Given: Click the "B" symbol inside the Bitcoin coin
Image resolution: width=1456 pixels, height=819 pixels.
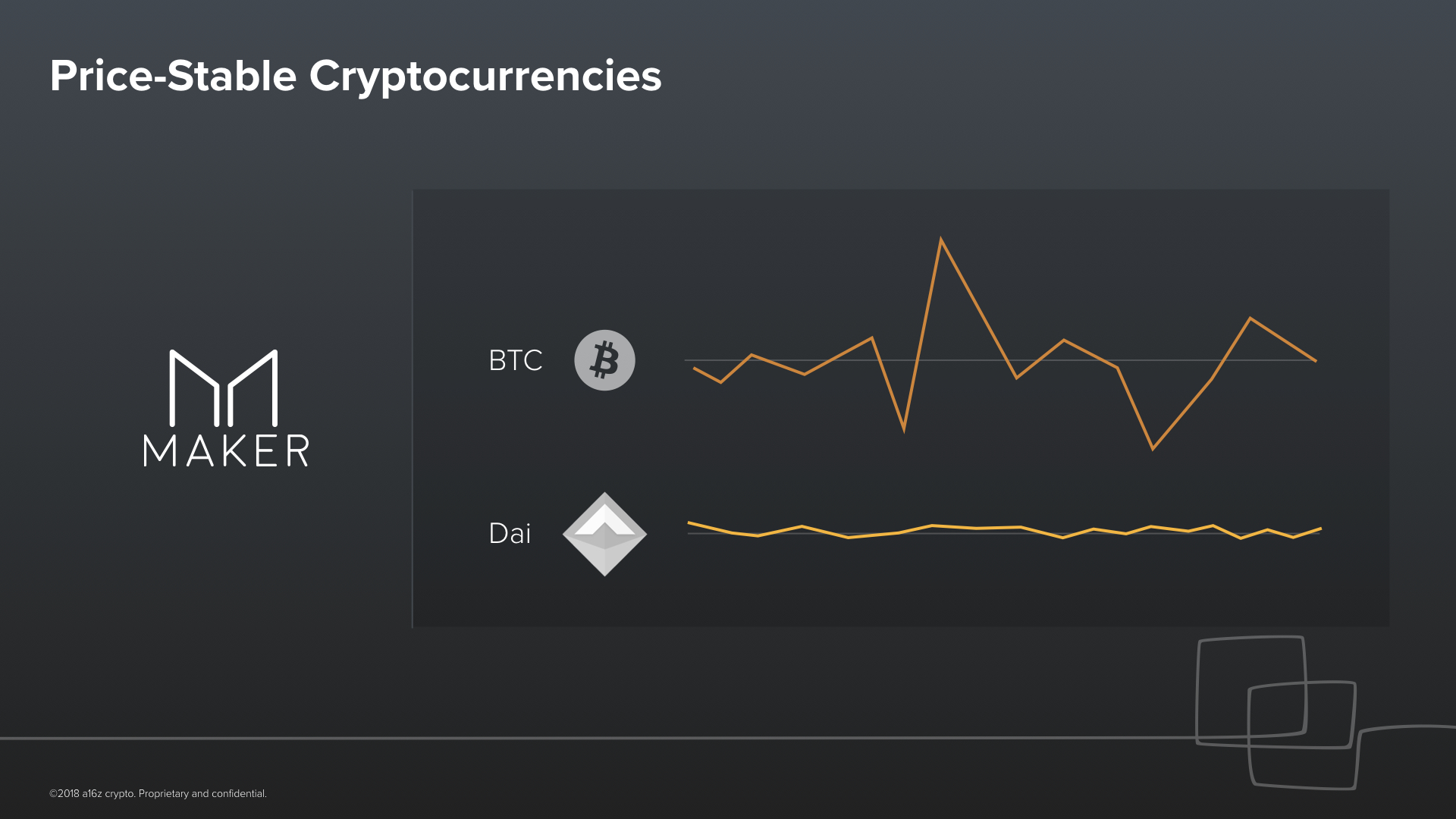Looking at the screenshot, I should pos(604,360).
